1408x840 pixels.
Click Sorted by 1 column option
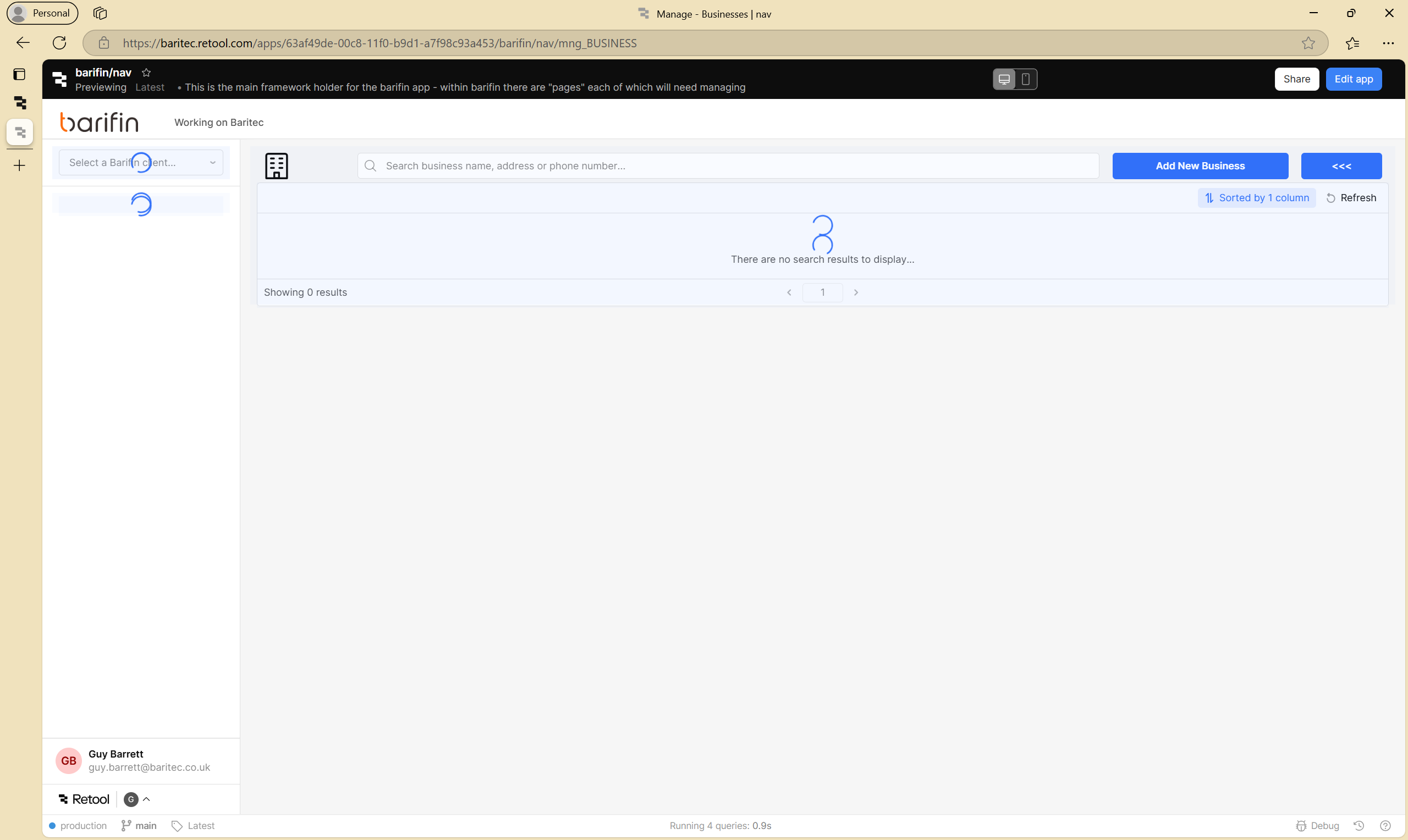pos(1256,197)
